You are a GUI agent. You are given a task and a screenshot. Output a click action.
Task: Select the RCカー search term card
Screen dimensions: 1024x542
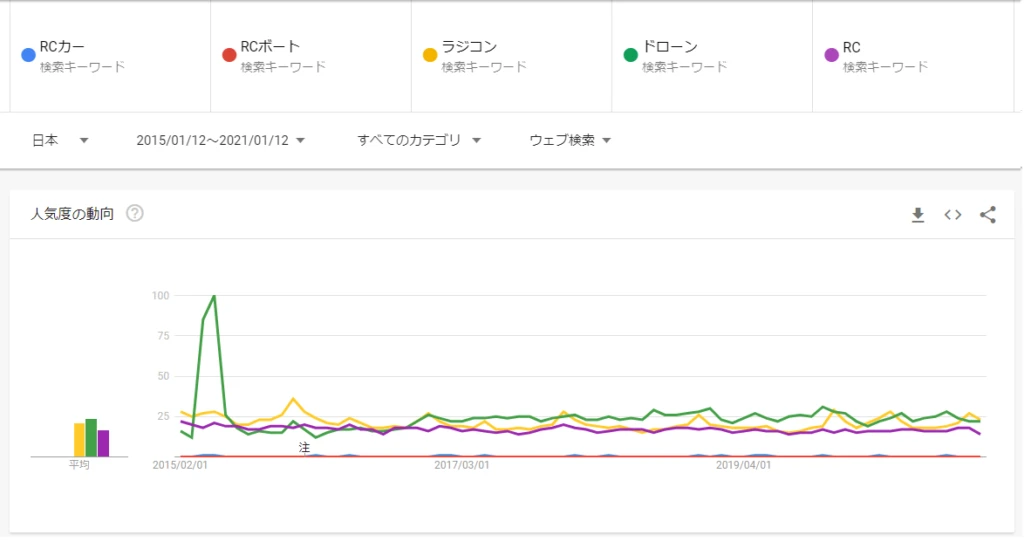110,56
